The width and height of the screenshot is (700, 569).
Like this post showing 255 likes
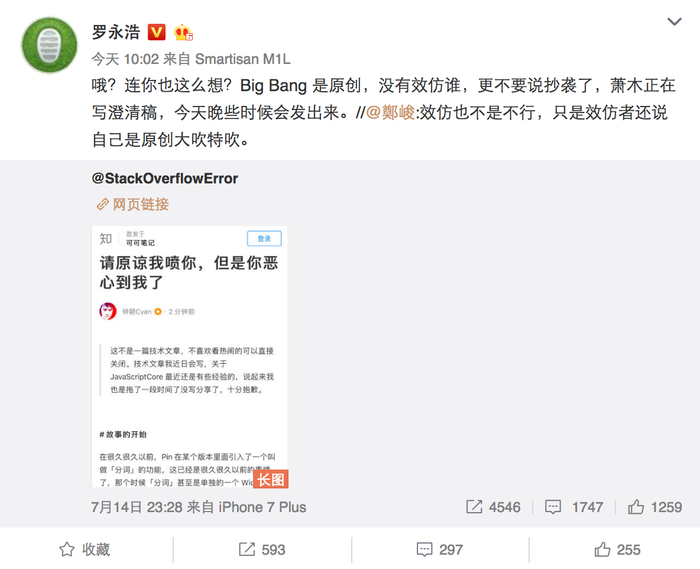617,549
